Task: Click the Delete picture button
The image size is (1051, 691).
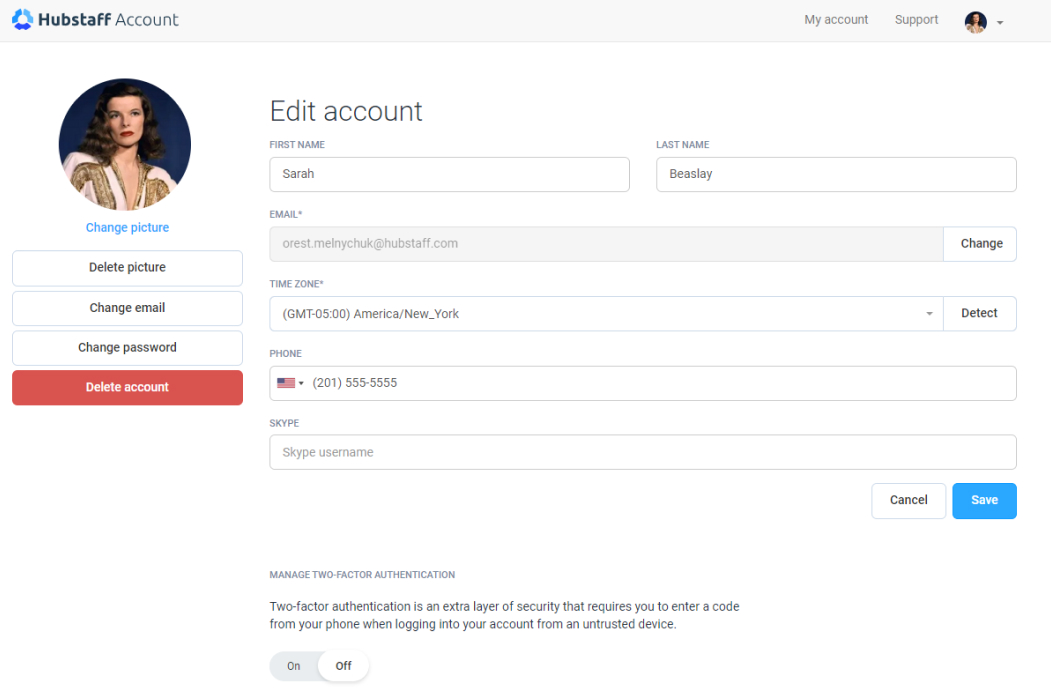Action: click(127, 267)
